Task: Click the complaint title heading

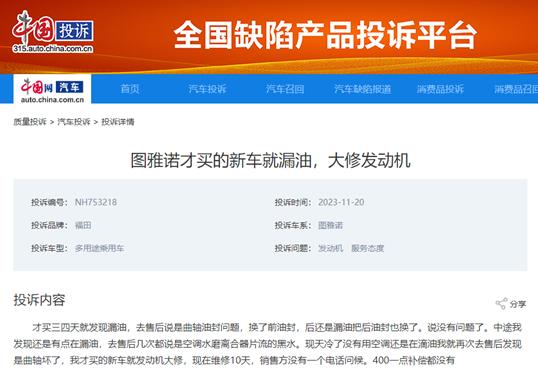Action: (270, 161)
